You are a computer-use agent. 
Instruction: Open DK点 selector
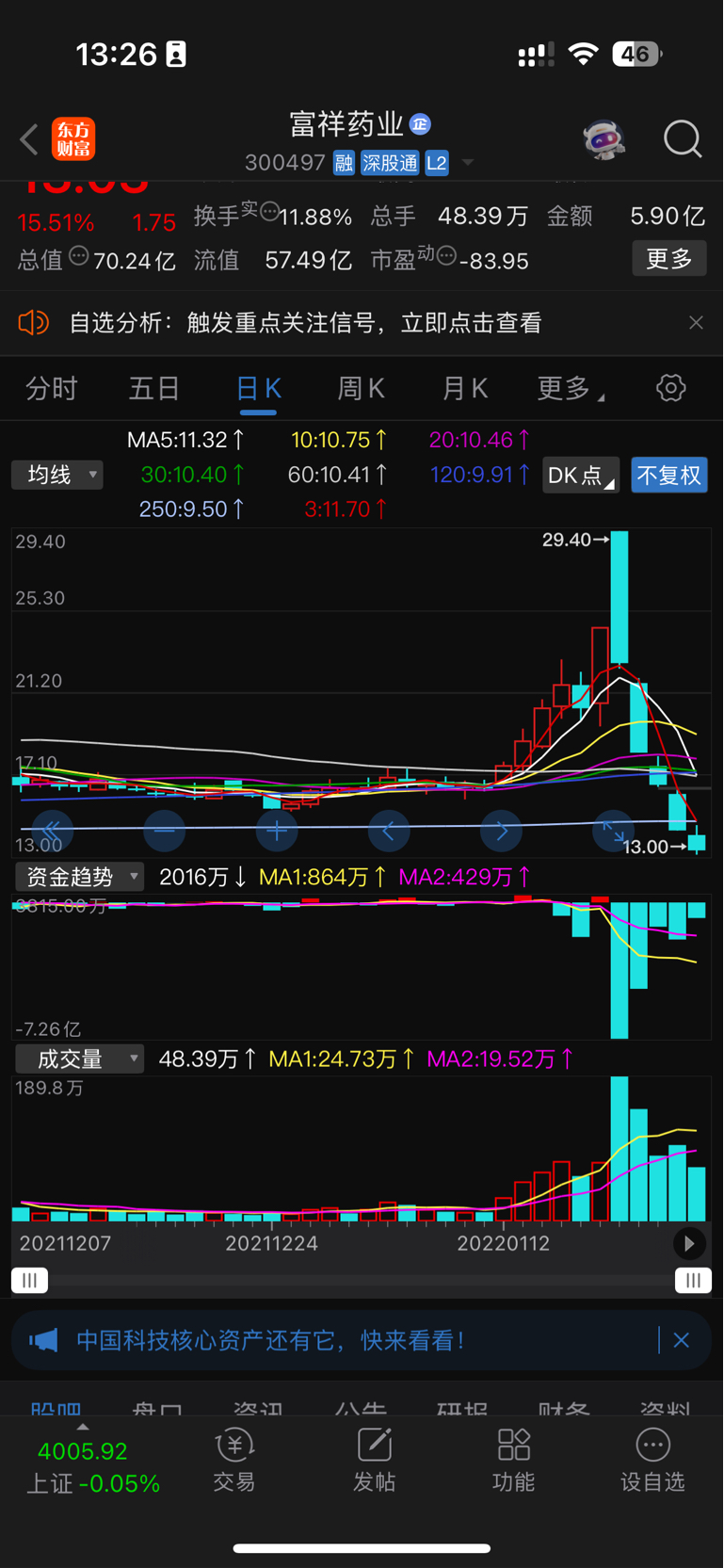click(580, 475)
